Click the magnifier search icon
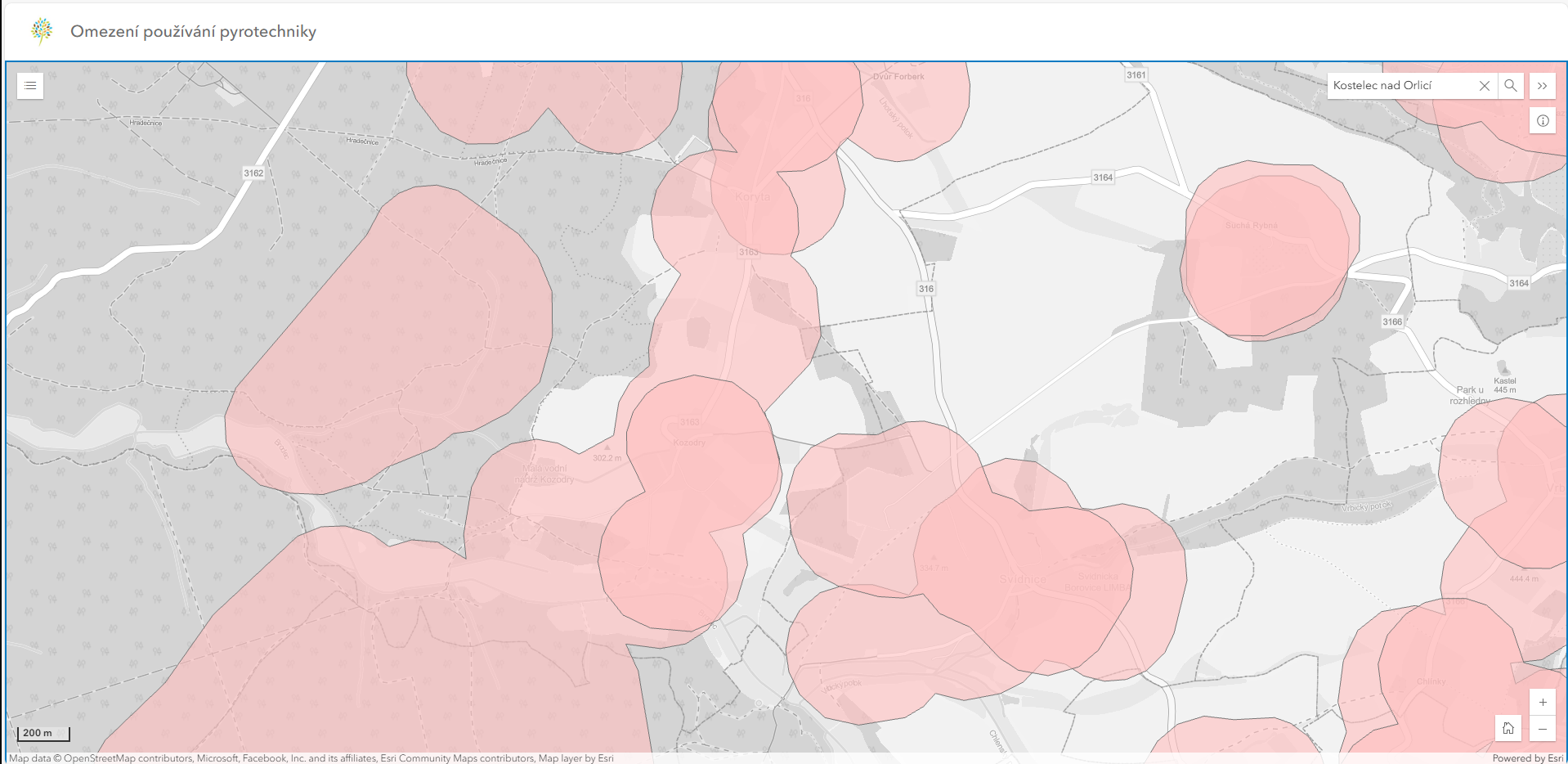 pyautogui.click(x=1510, y=86)
